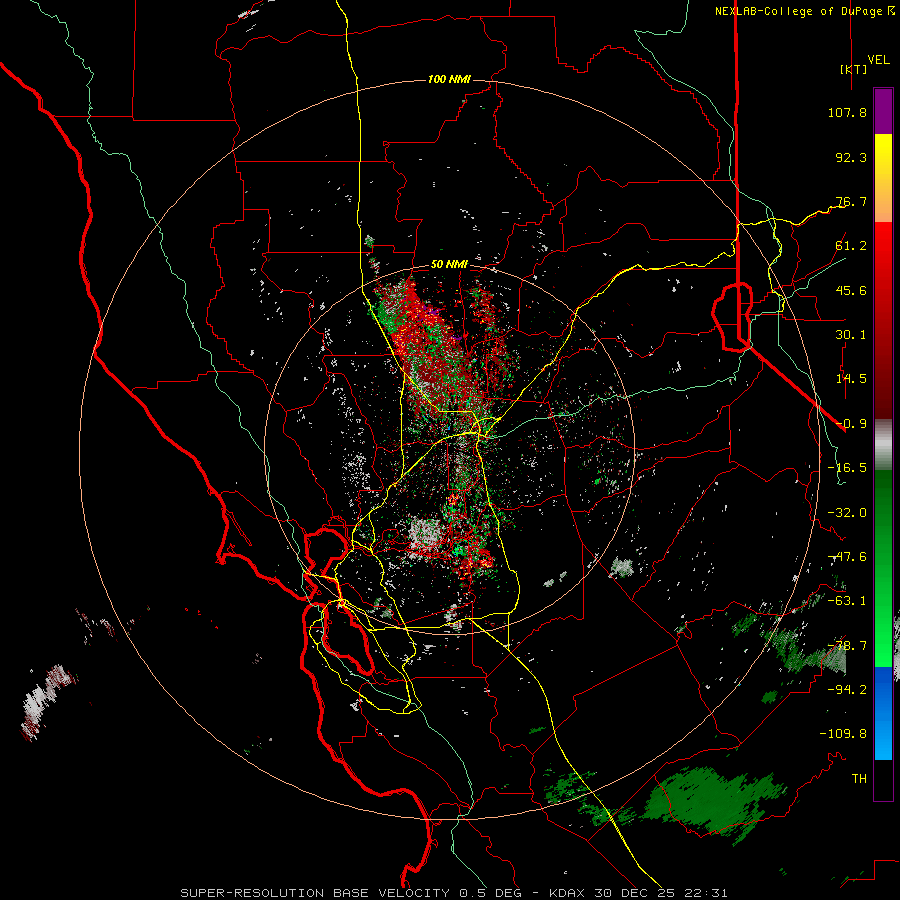Viewport: 900px width, 900px height.
Task: Click the -78.7 velocity scale value
Action: pos(847,646)
